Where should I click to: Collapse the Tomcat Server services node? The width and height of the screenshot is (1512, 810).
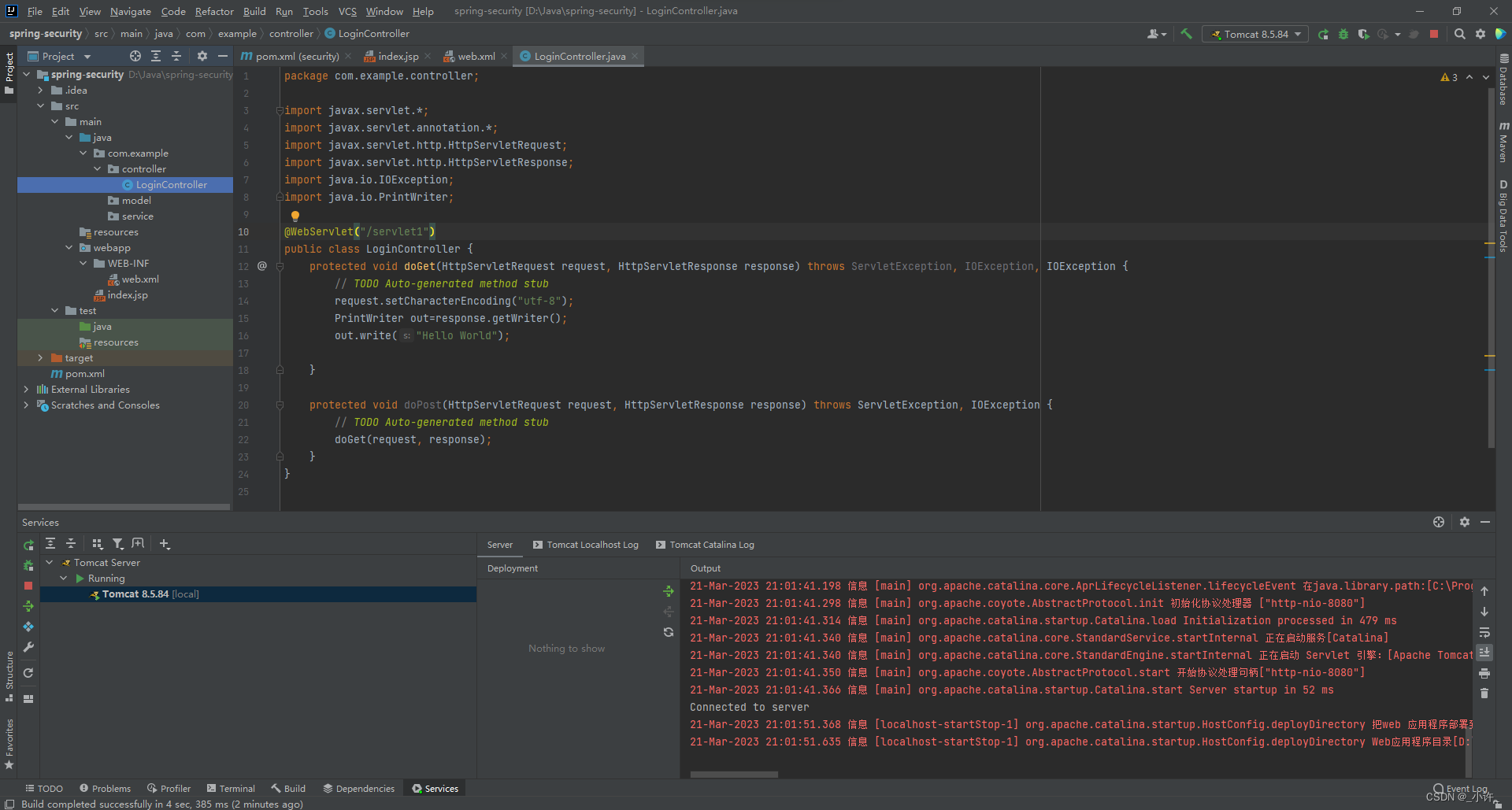coord(50,563)
